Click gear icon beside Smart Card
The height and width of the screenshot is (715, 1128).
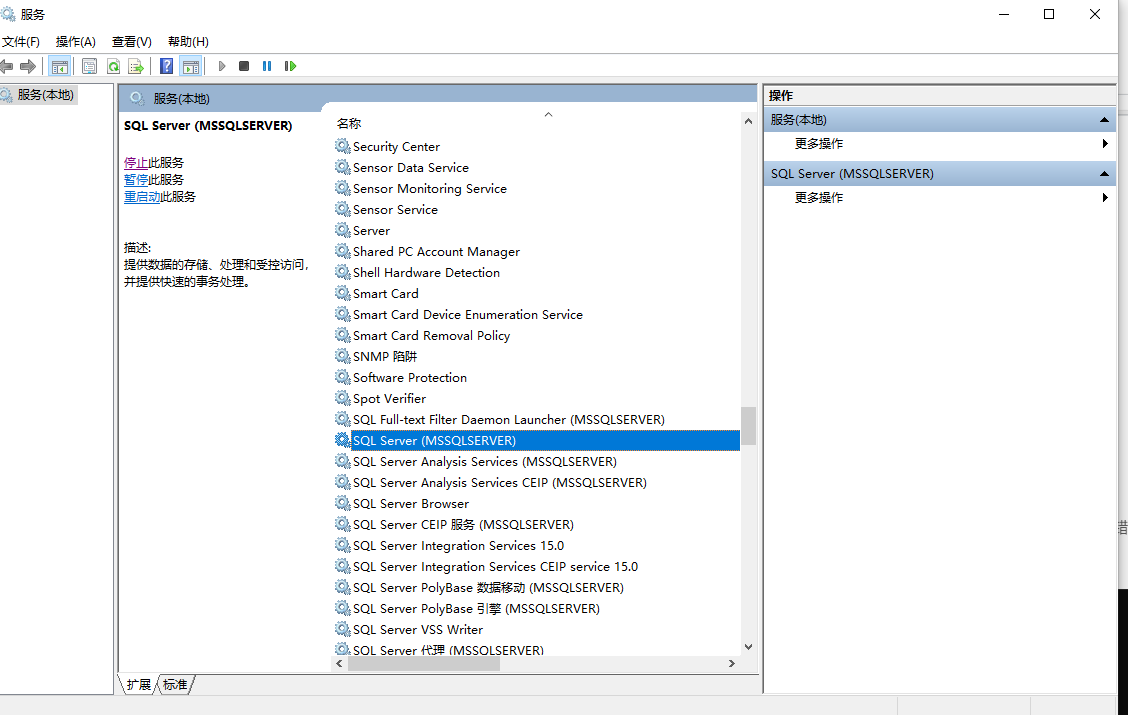pyautogui.click(x=342, y=293)
